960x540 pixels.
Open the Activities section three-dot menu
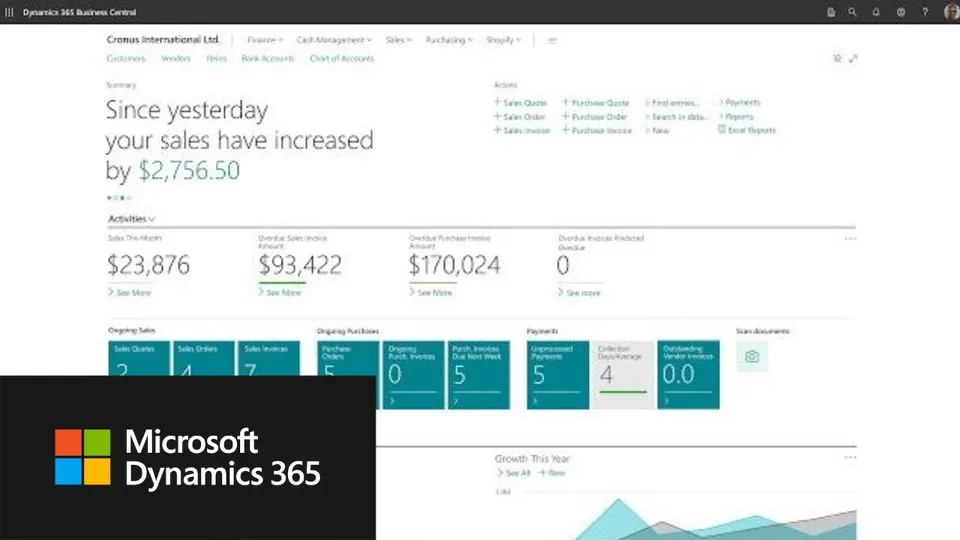[x=850, y=239]
